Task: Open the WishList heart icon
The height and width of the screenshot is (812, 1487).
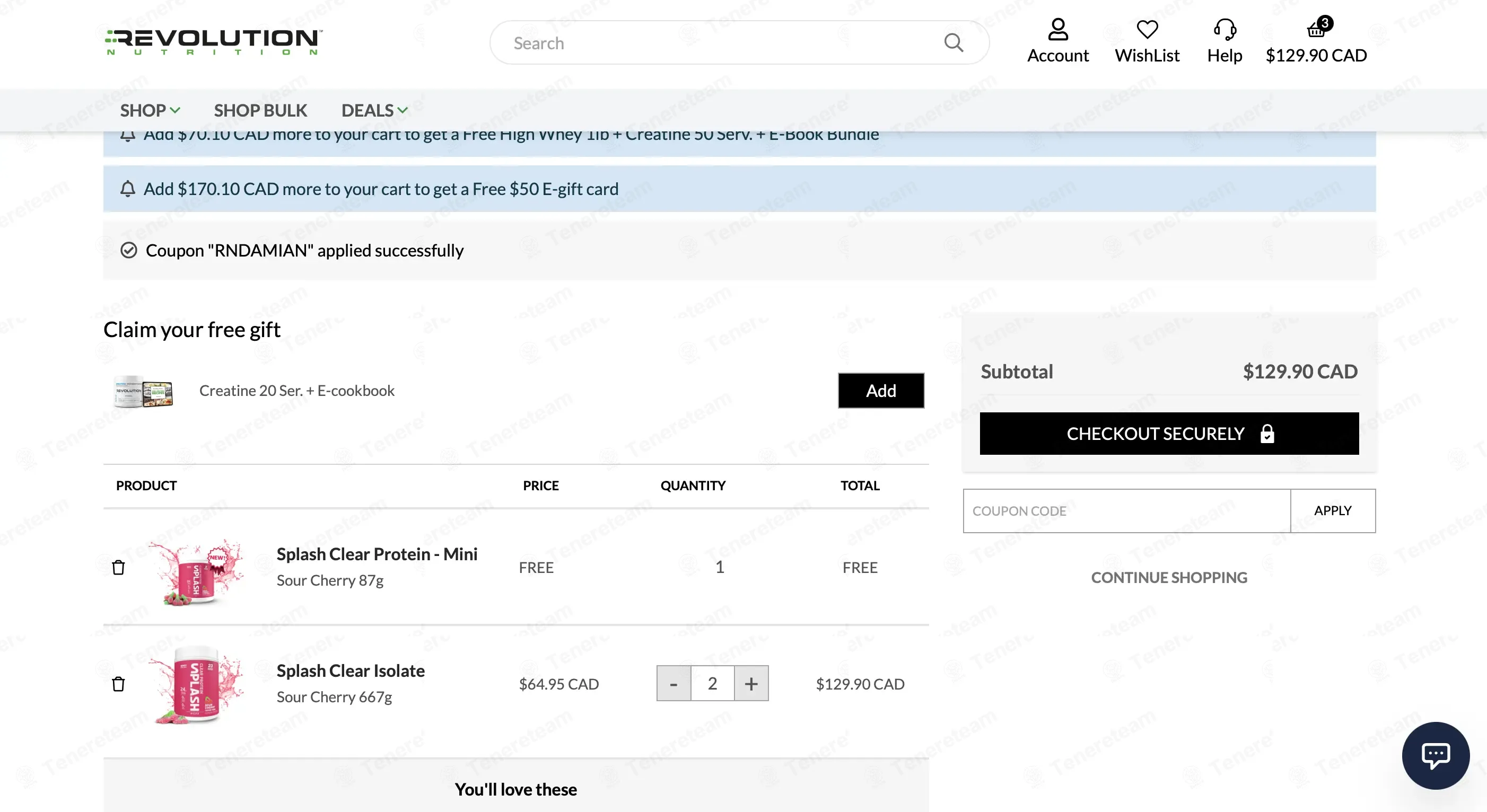Action: pyautogui.click(x=1147, y=30)
